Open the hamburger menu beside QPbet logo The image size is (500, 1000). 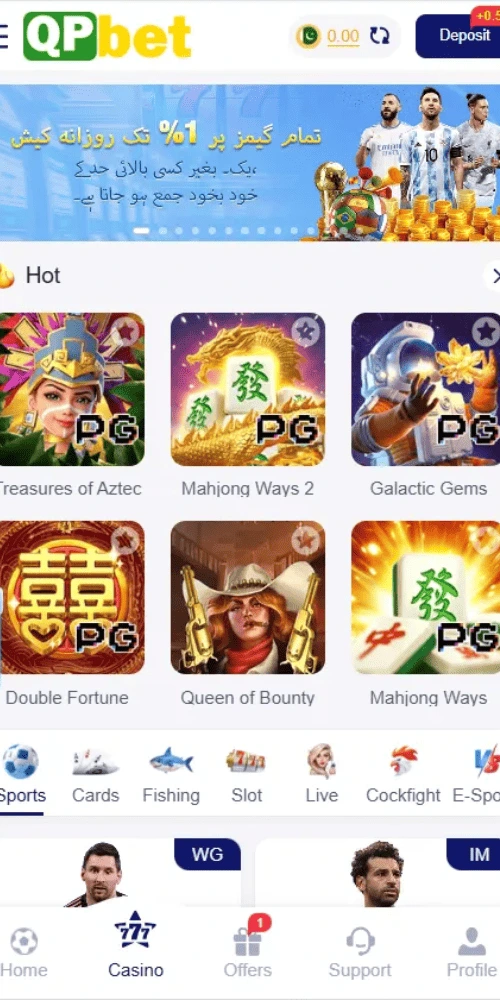point(3,36)
